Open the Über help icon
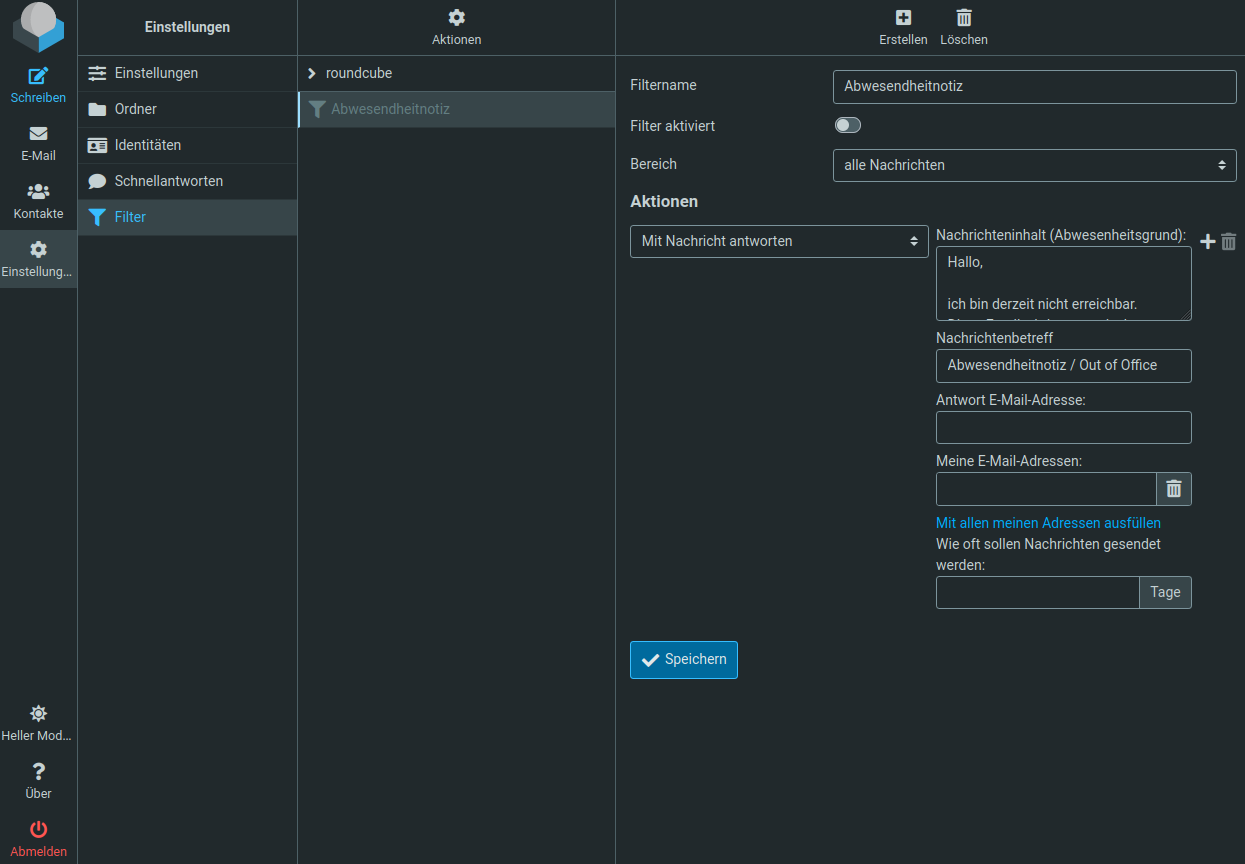Viewport: 1245px width, 864px height. click(x=38, y=771)
